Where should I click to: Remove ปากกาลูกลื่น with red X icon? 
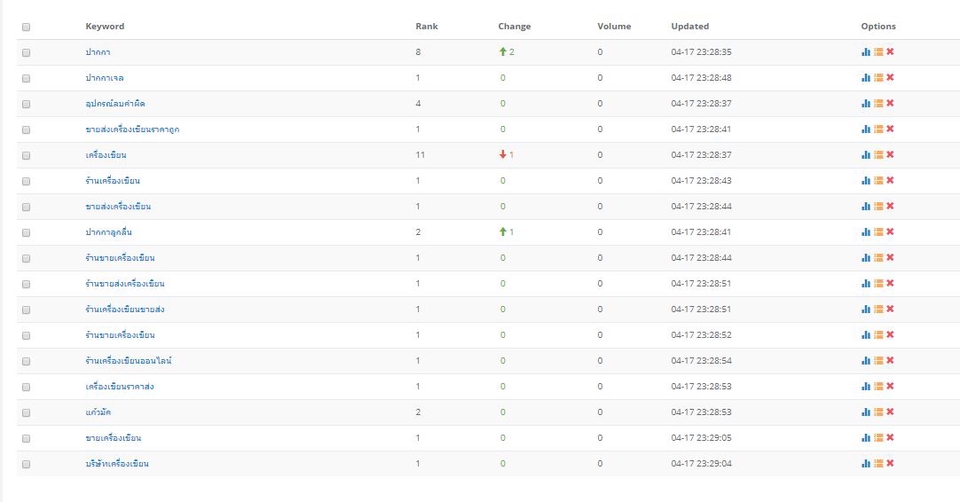click(x=890, y=232)
